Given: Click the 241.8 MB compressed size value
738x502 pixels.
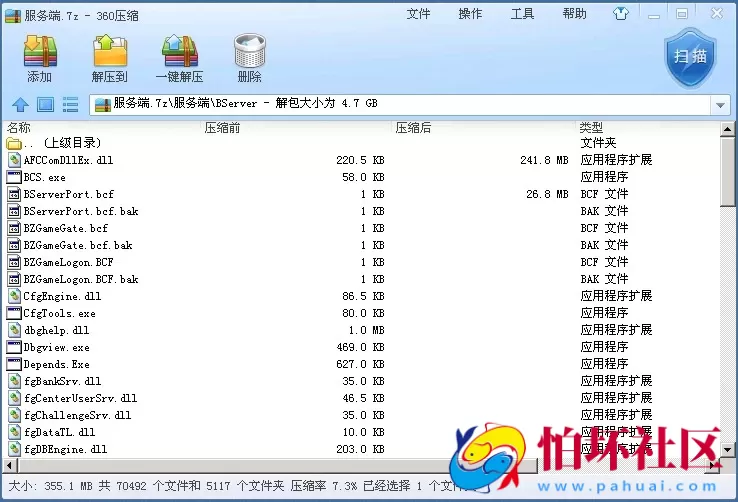Looking at the screenshot, I should pyautogui.click(x=544, y=160).
